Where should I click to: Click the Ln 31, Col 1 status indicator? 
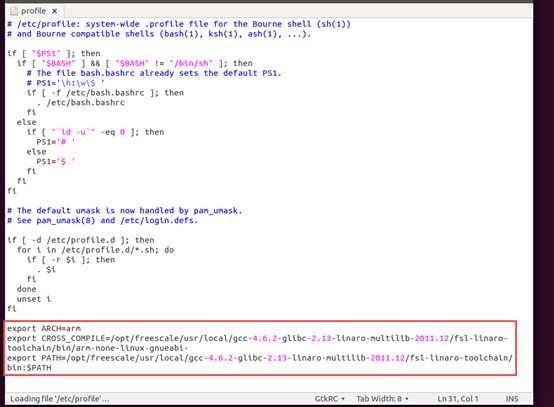point(458,399)
